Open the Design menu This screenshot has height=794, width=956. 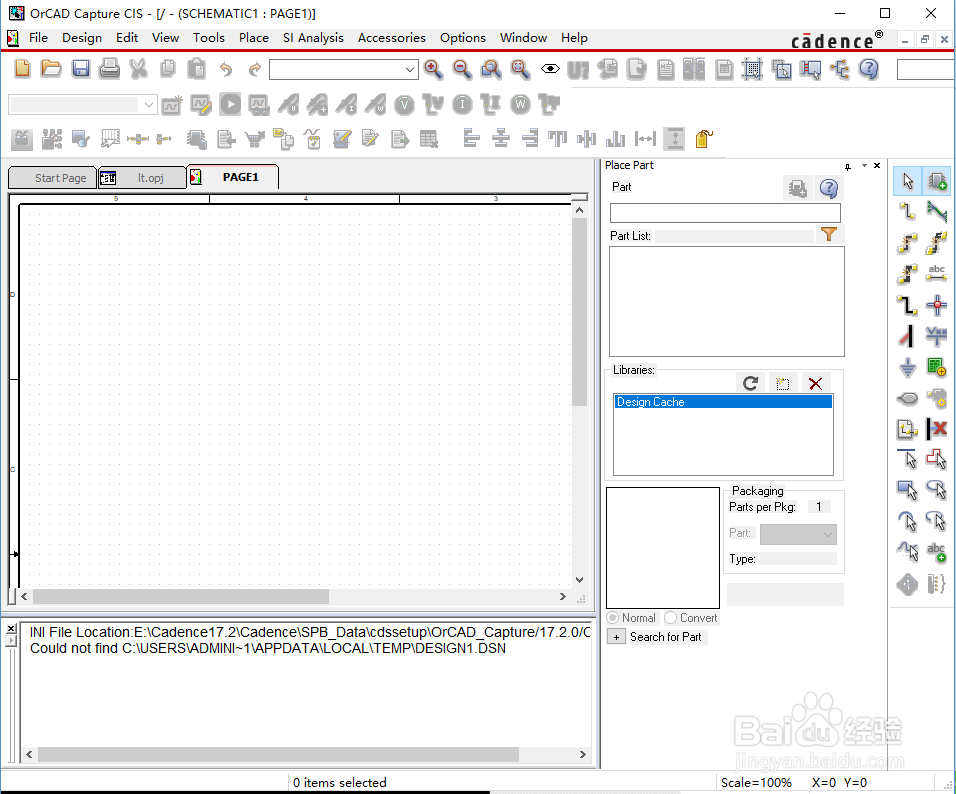click(82, 38)
